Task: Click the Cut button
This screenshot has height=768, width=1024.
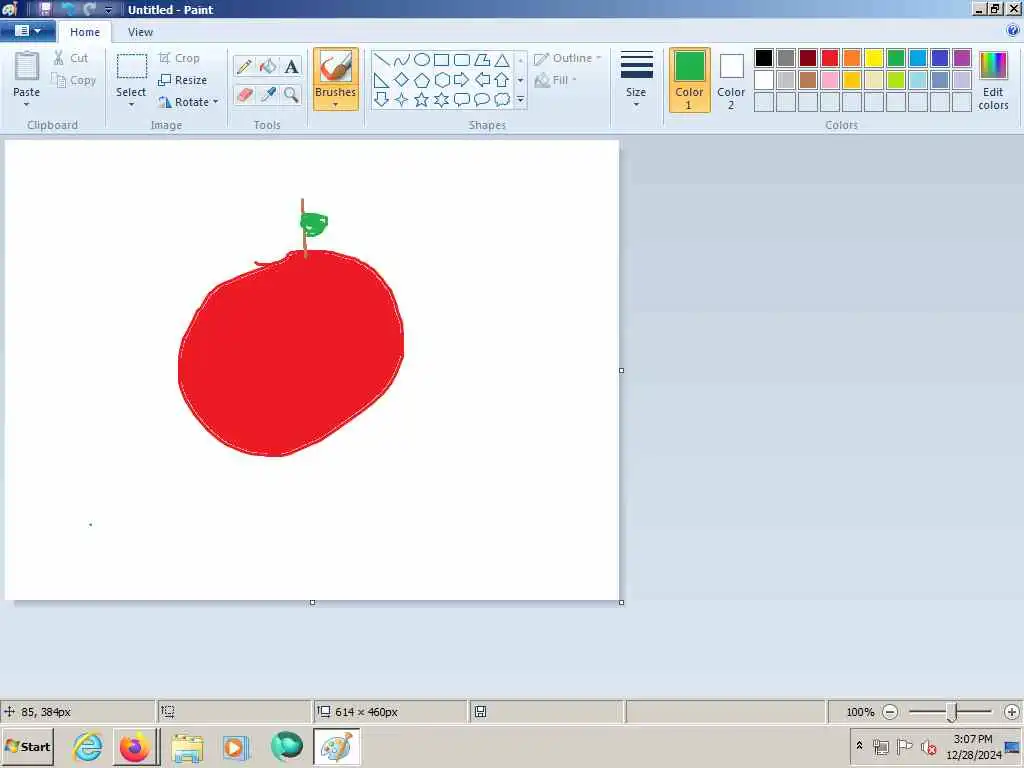Action: tap(71, 58)
